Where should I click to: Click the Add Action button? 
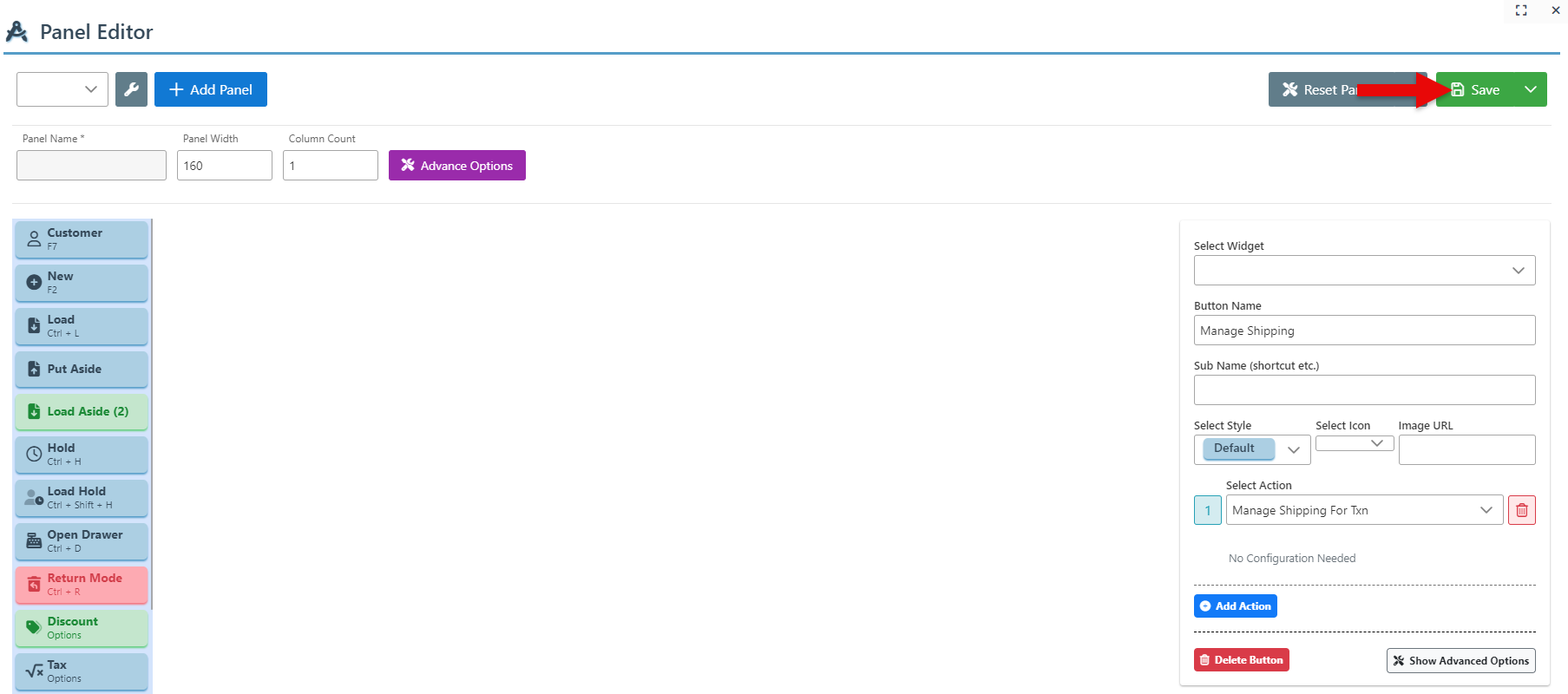point(1235,606)
